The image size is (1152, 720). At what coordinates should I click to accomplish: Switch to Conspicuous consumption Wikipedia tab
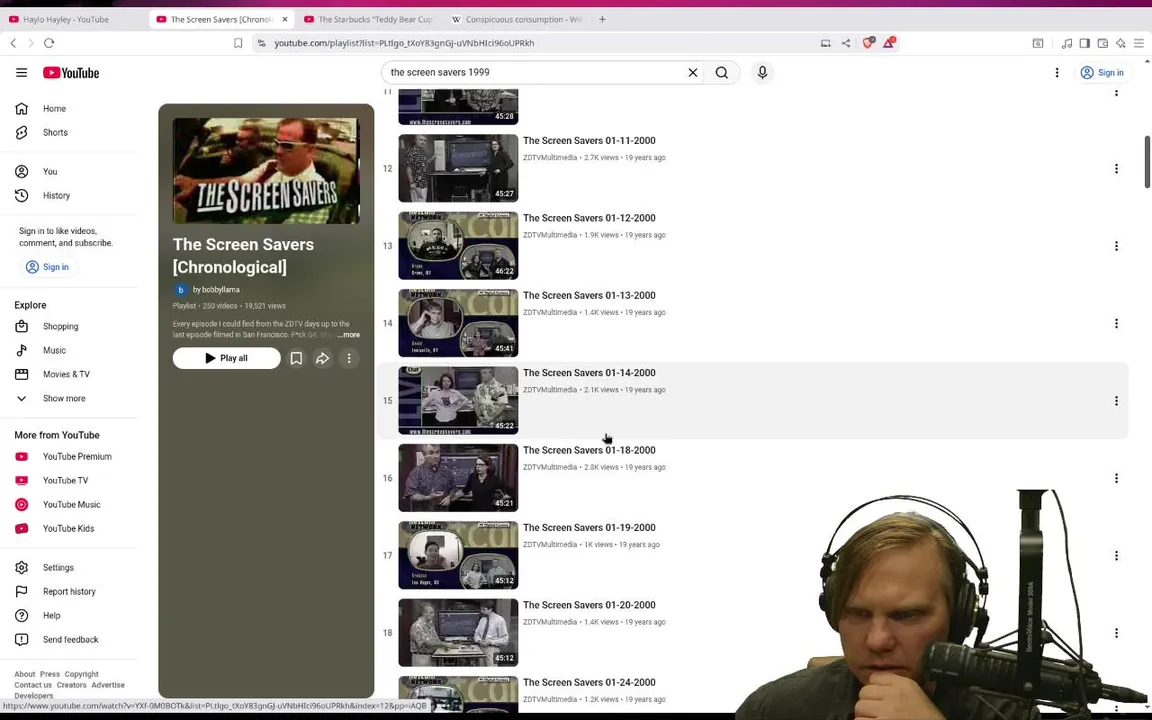click(516, 19)
